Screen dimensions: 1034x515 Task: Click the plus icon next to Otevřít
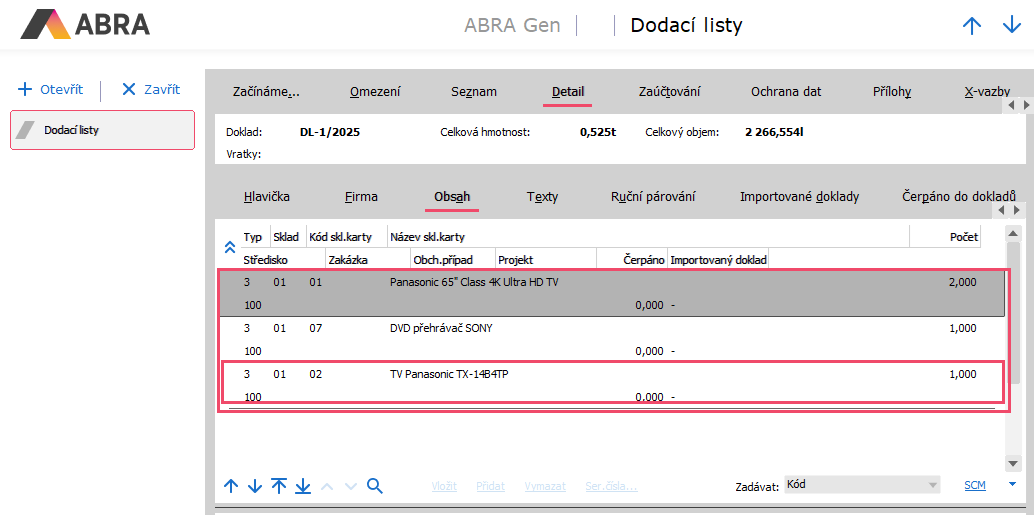[24, 89]
